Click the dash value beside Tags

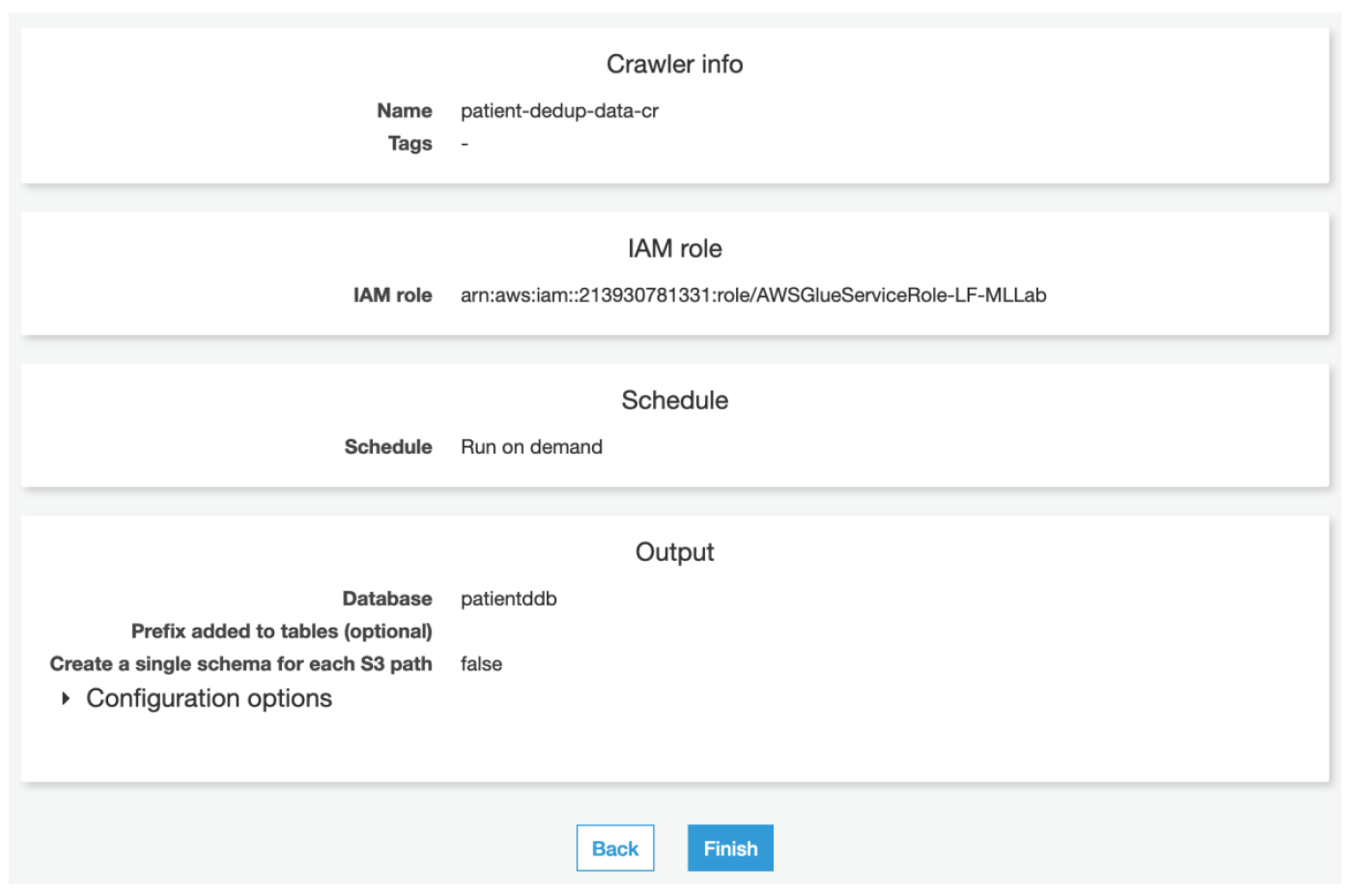point(465,144)
